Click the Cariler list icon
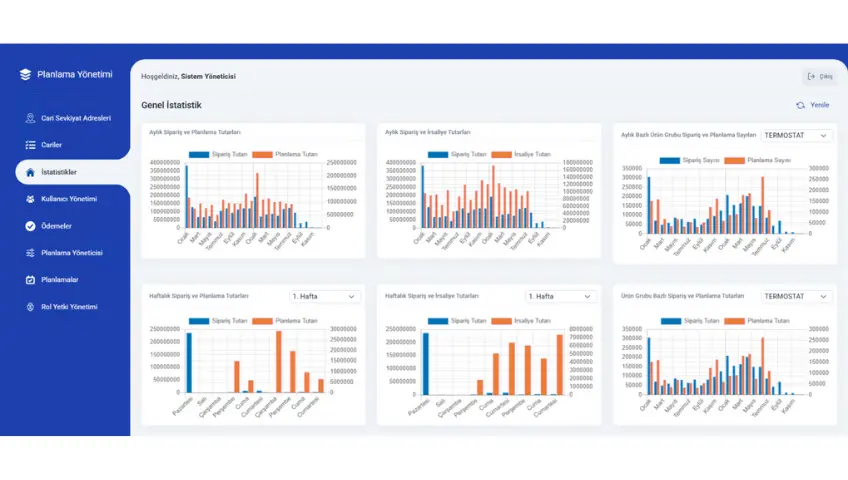Screen dimensions: 848x480 [30, 145]
